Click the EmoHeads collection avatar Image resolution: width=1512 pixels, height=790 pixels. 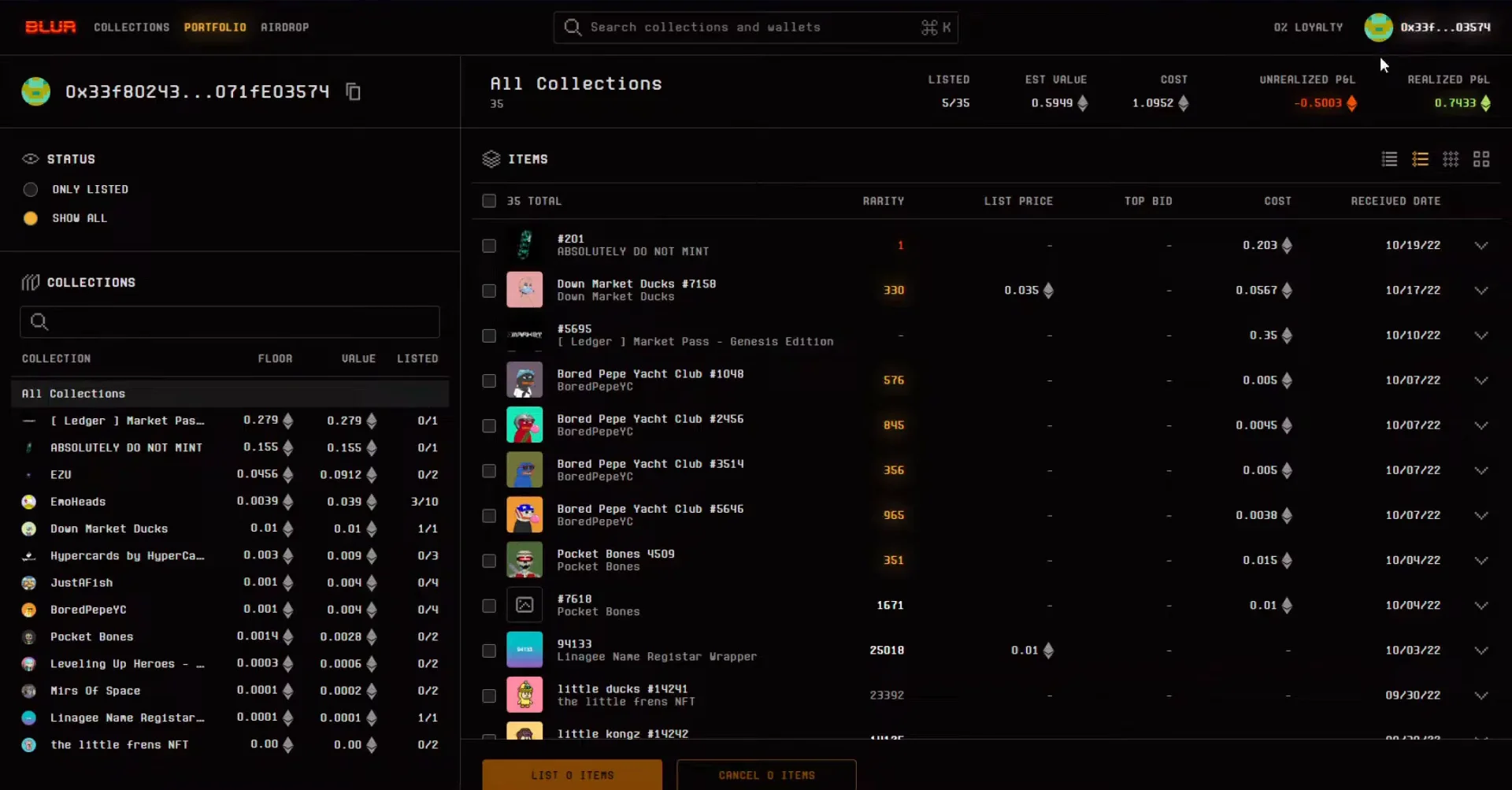tap(29, 502)
